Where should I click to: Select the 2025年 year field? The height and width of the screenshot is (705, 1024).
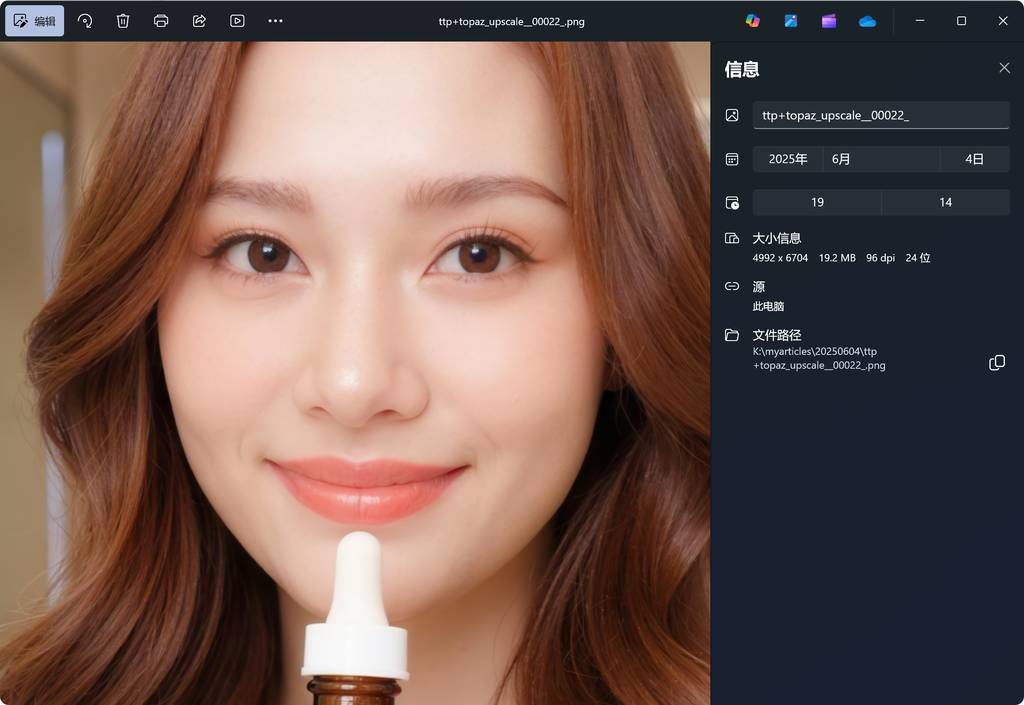click(788, 159)
